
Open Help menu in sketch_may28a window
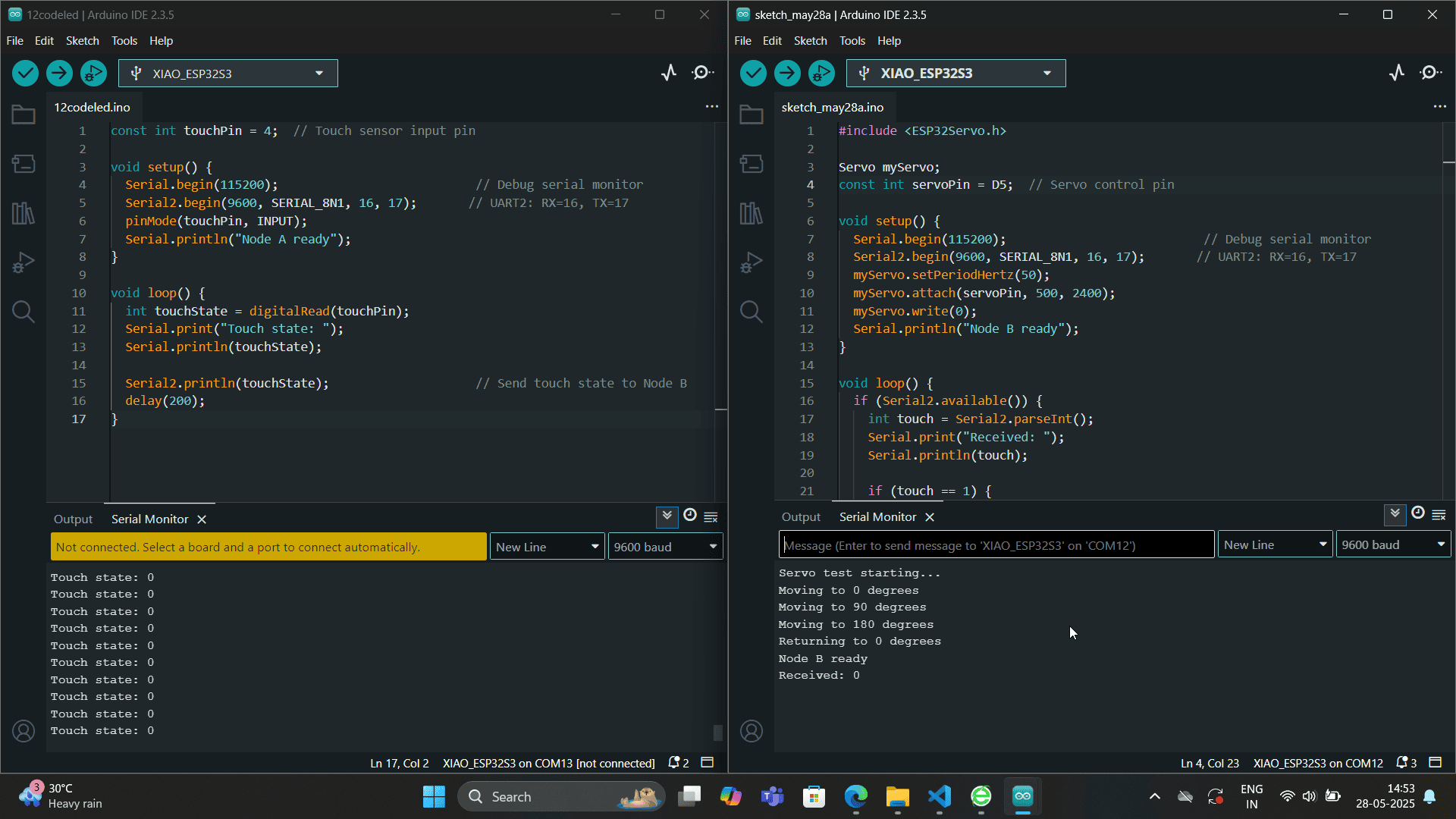coord(889,41)
